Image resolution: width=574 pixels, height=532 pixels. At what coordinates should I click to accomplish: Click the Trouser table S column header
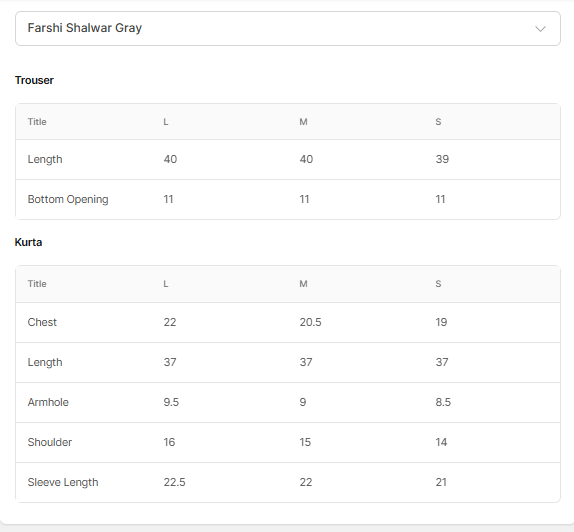[x=438, y=122]
